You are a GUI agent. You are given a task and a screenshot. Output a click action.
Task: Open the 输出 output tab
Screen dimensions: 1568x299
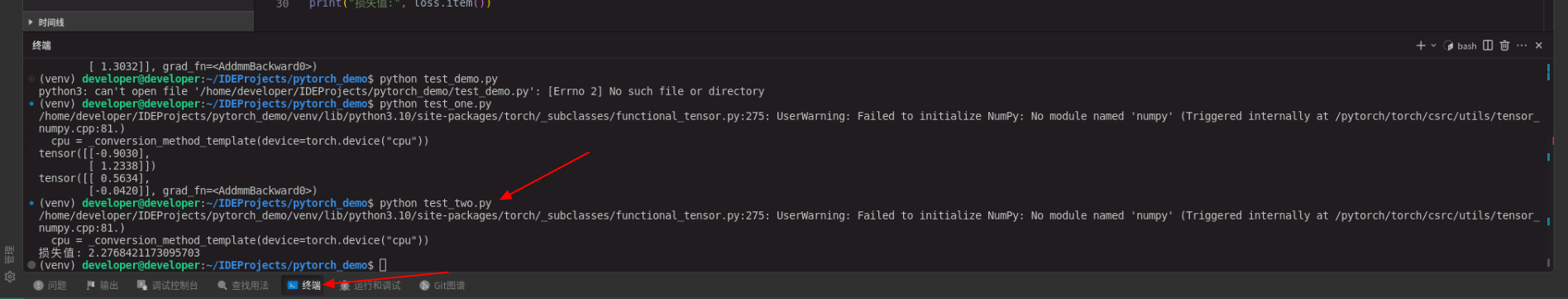[x=103, y=286]
